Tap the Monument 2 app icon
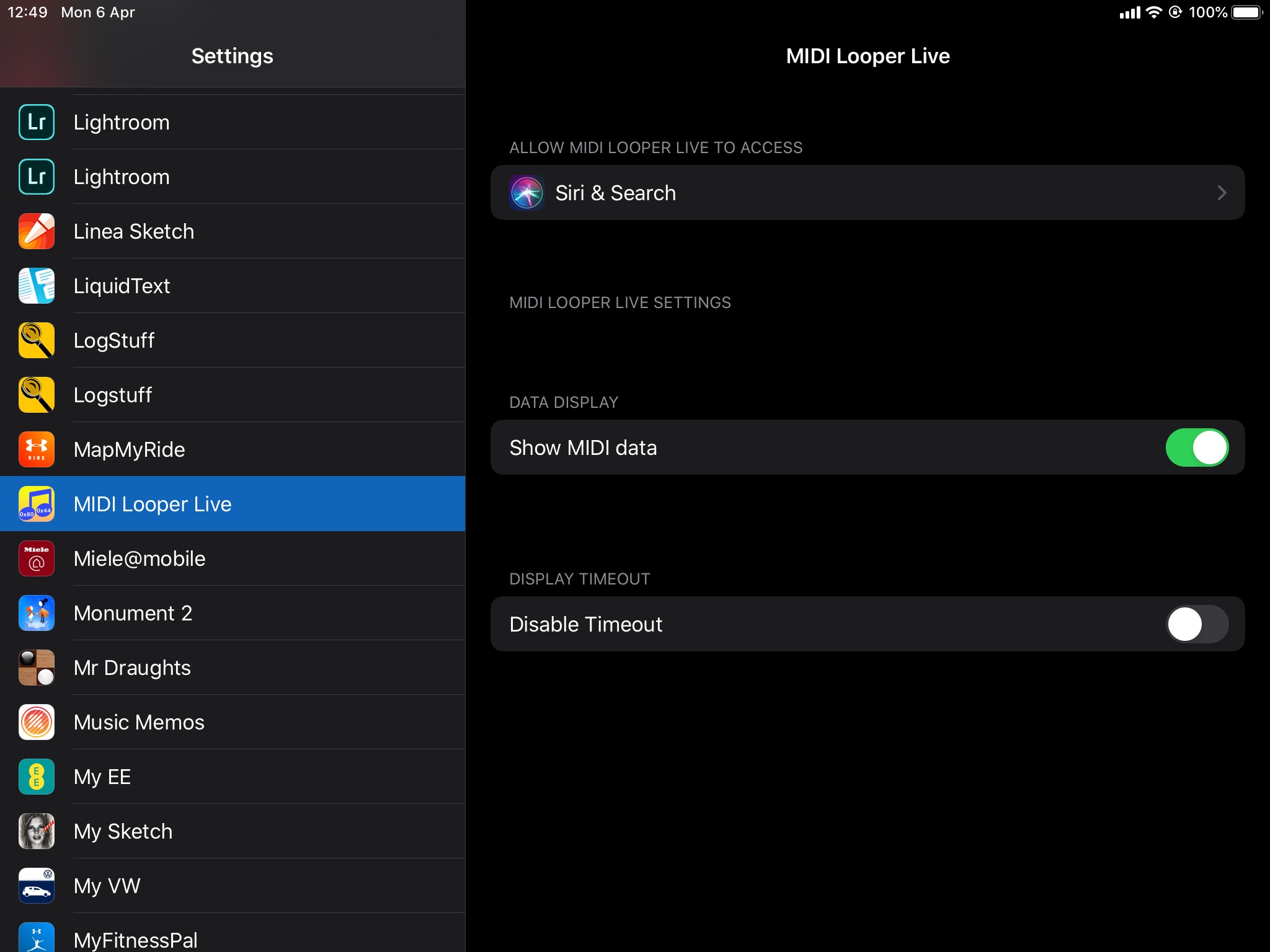 [x=37, y=613]
